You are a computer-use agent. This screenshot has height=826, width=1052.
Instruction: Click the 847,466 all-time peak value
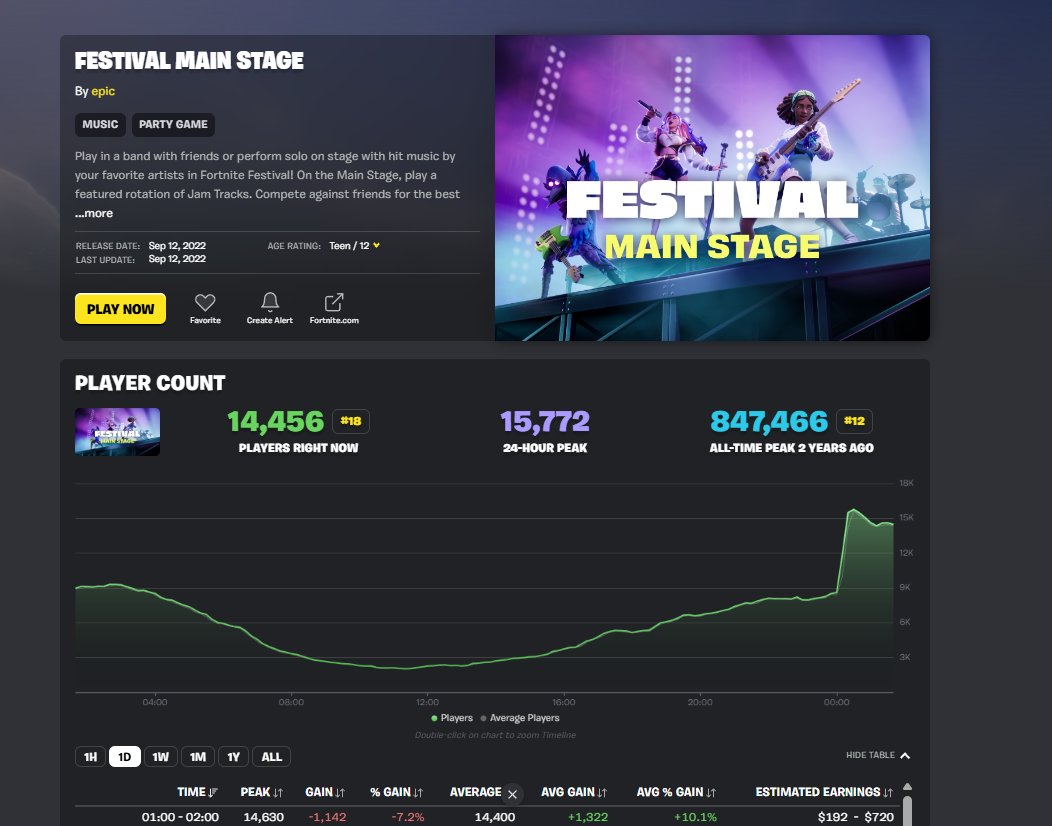[x=769, y=421]
